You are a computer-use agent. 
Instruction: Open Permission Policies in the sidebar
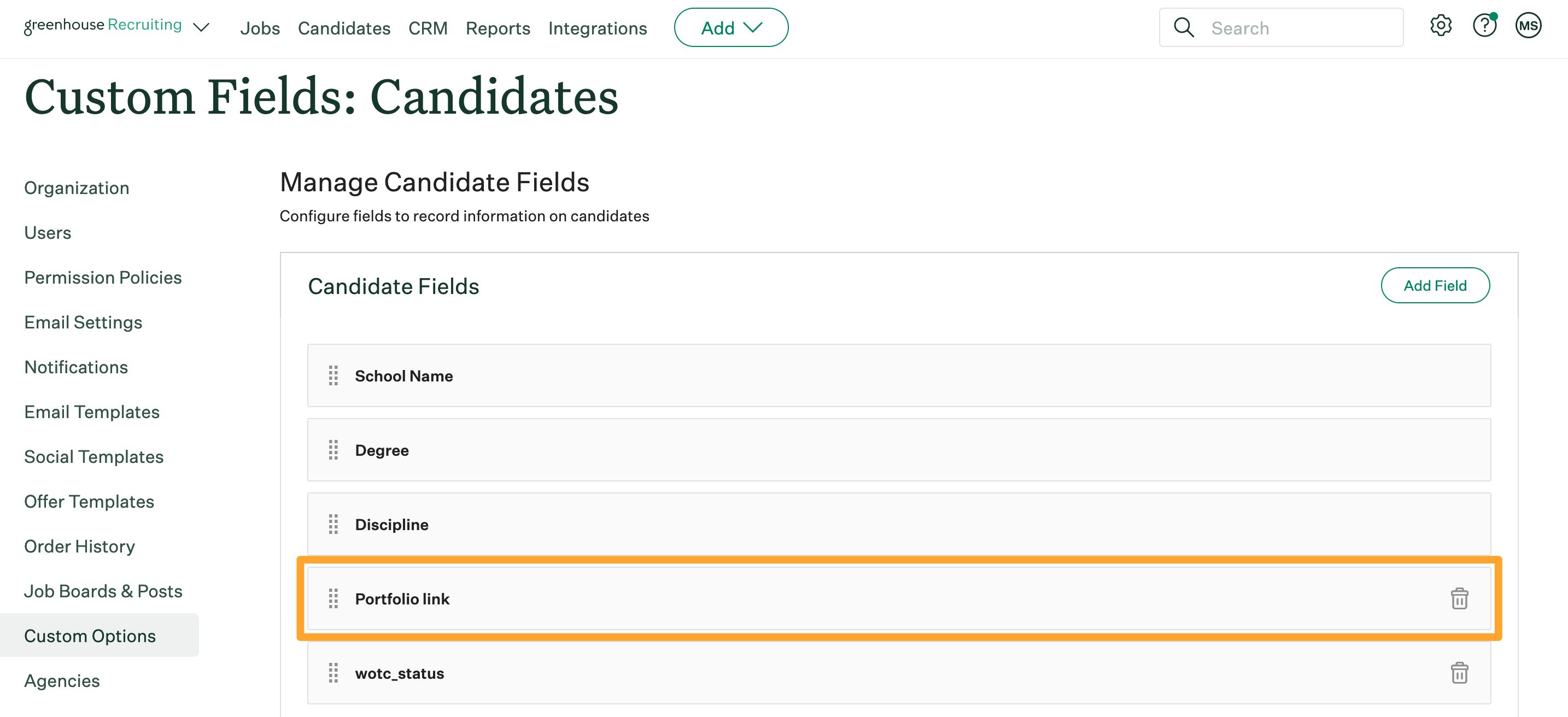[x=103, y=277]
